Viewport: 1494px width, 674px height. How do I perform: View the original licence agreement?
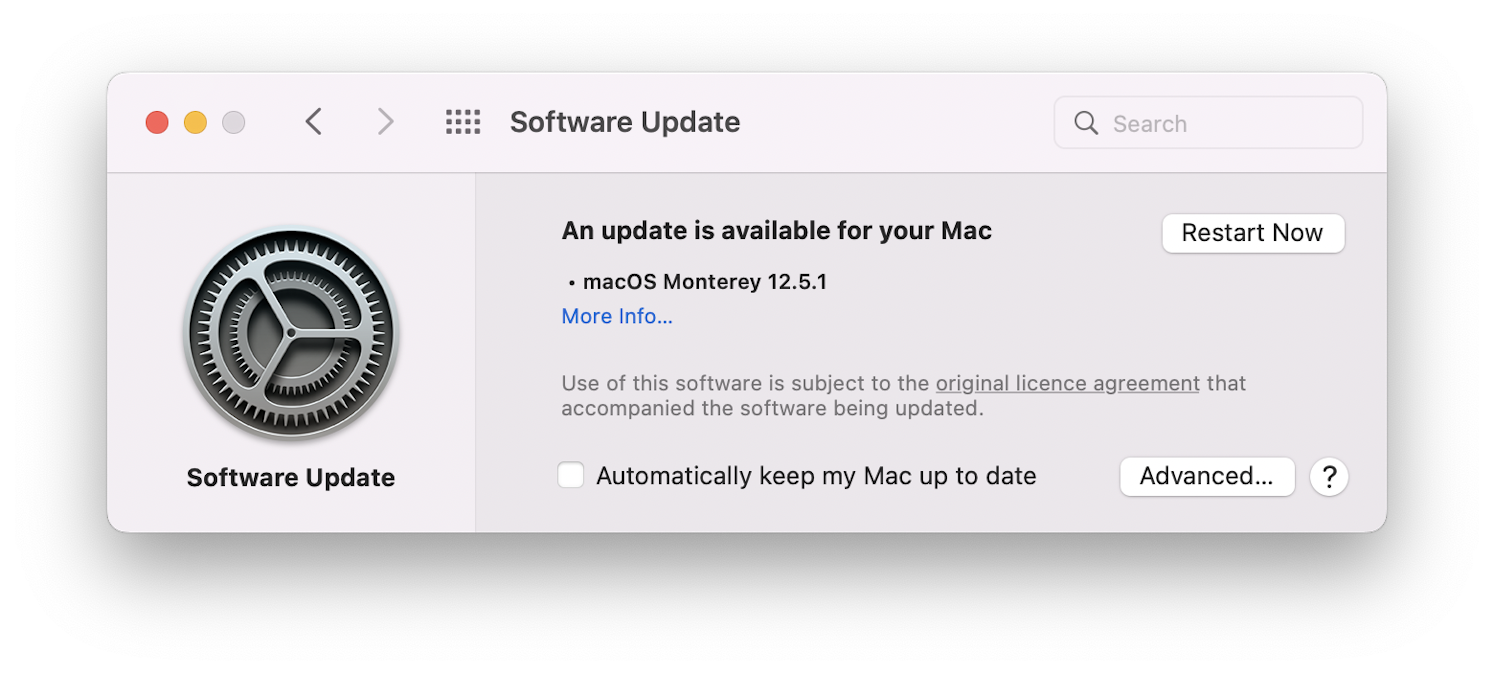[1066, 383]
